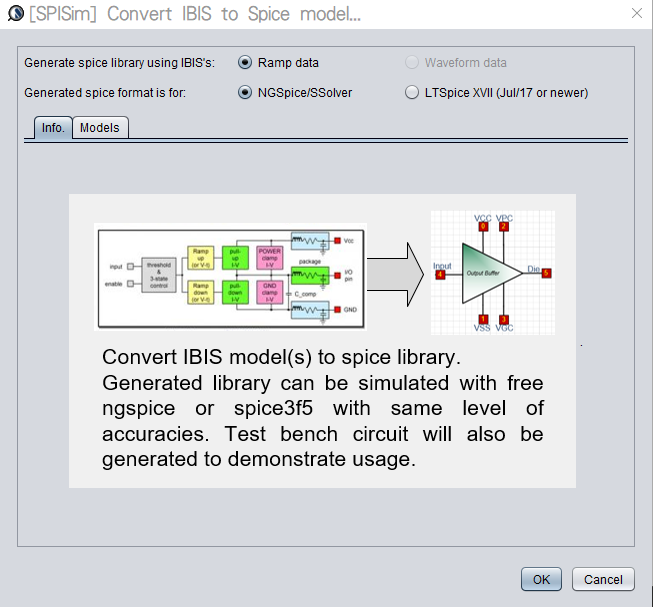Select the Waveform data option
The width and height of the screenshot is (653, 607).
coord(412,63)
